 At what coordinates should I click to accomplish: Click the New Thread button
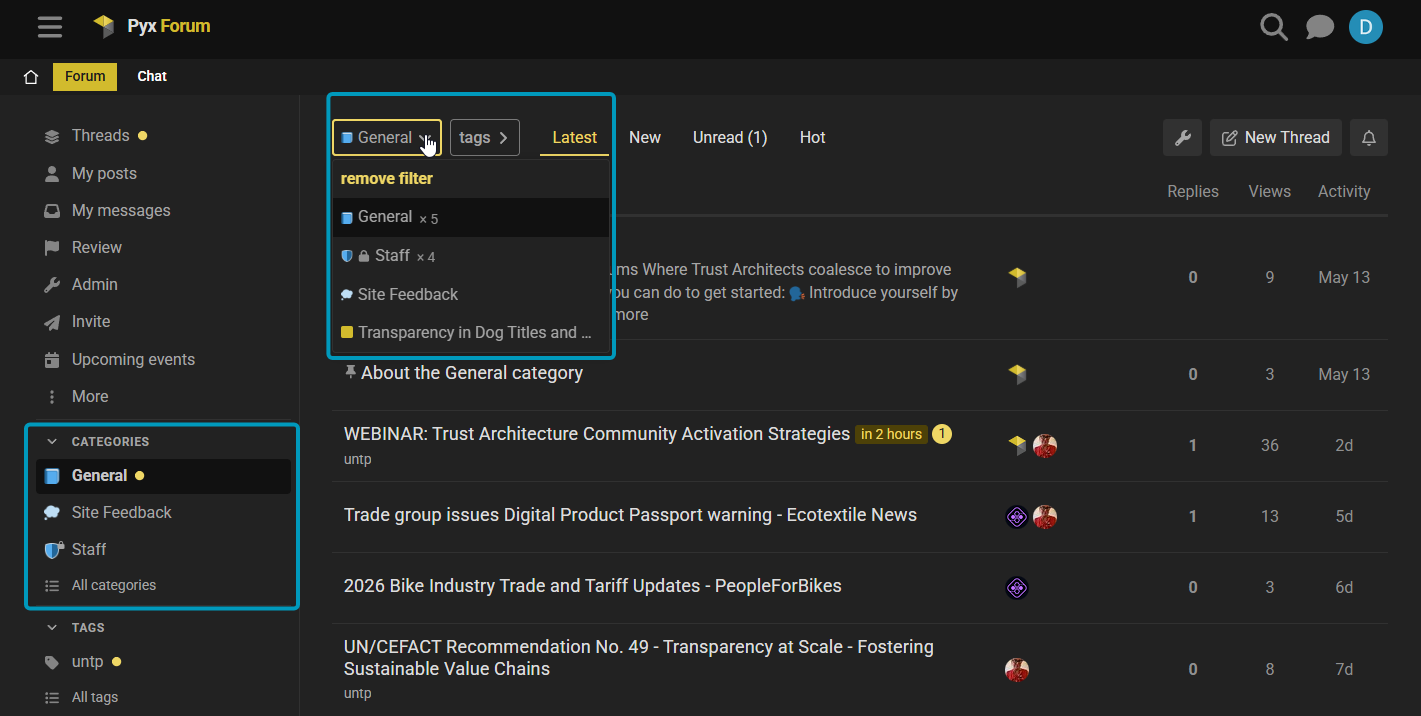[1275, 138]
